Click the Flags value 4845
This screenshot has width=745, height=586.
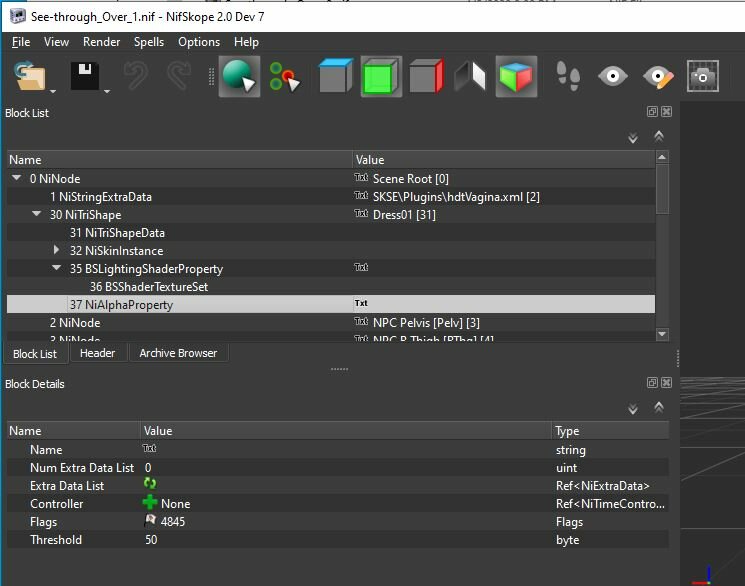pyautogui.click(x=173, y=522)
